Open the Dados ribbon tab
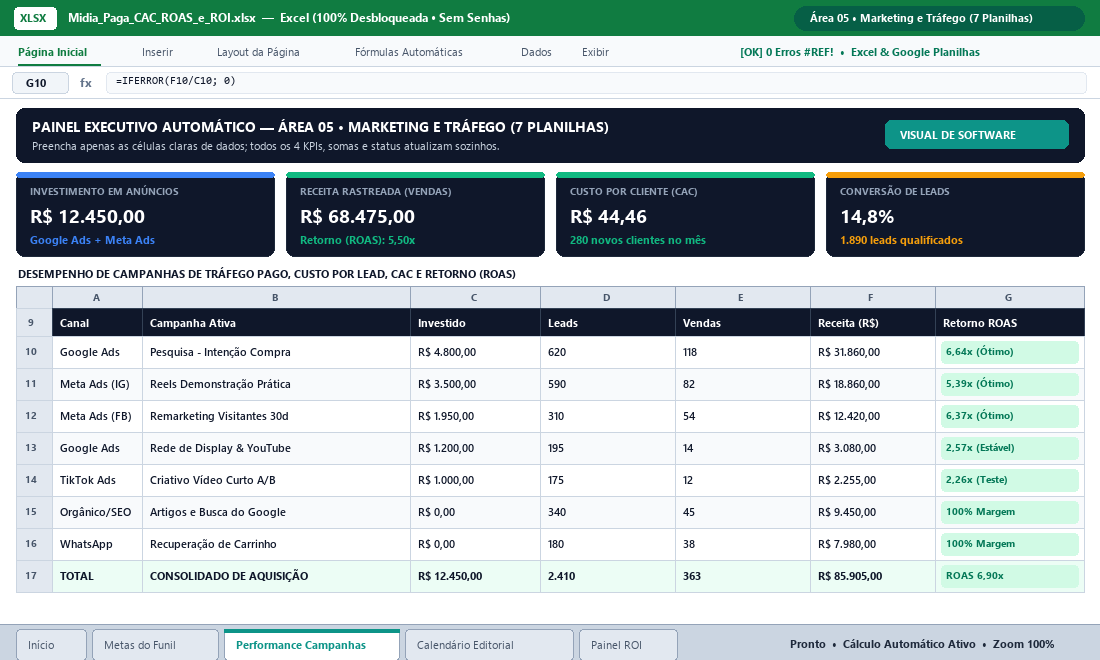This screenshot has width=1100, height=660. [537, 52]
